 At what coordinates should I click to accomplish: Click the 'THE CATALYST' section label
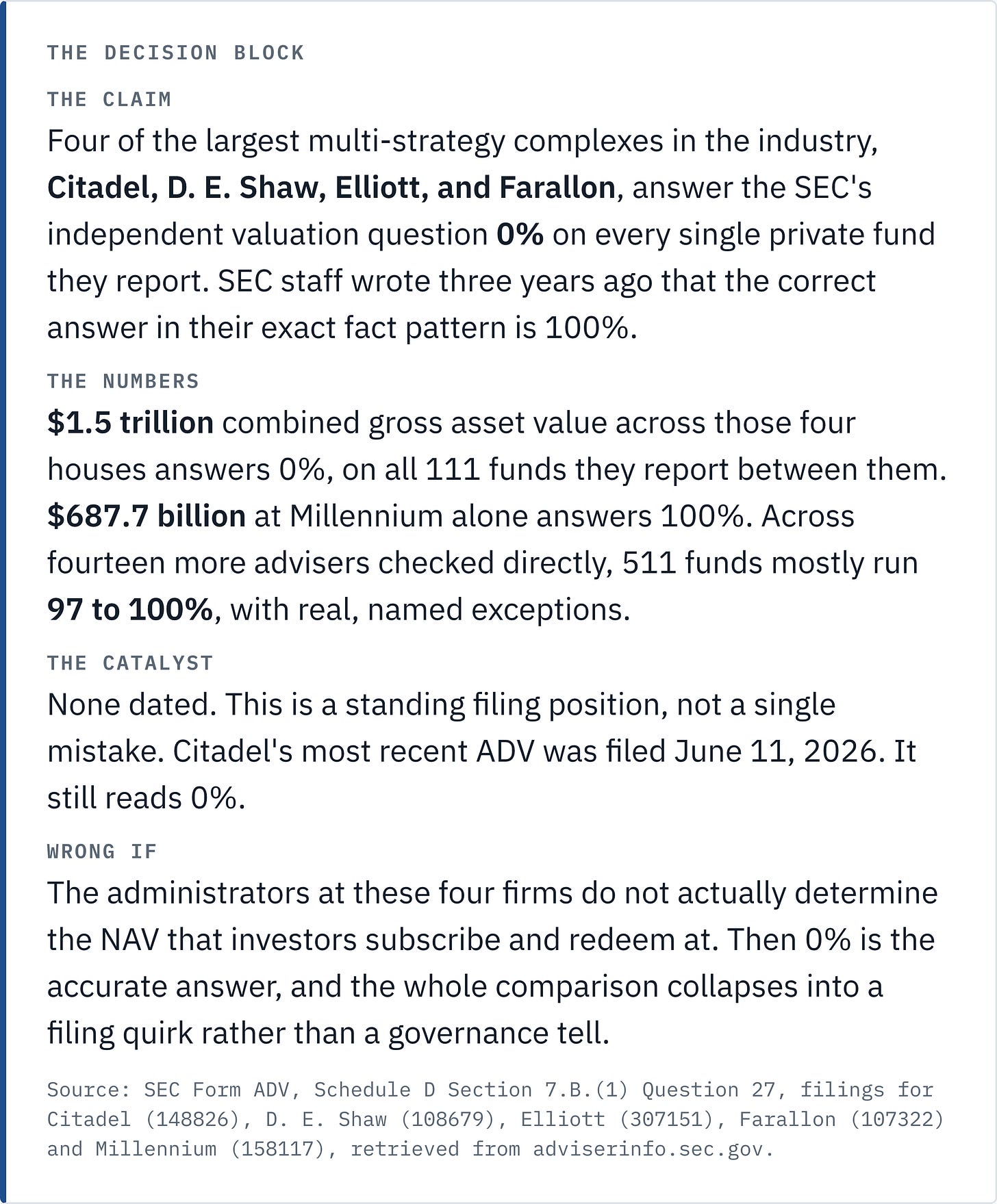[x=130, y=663]
